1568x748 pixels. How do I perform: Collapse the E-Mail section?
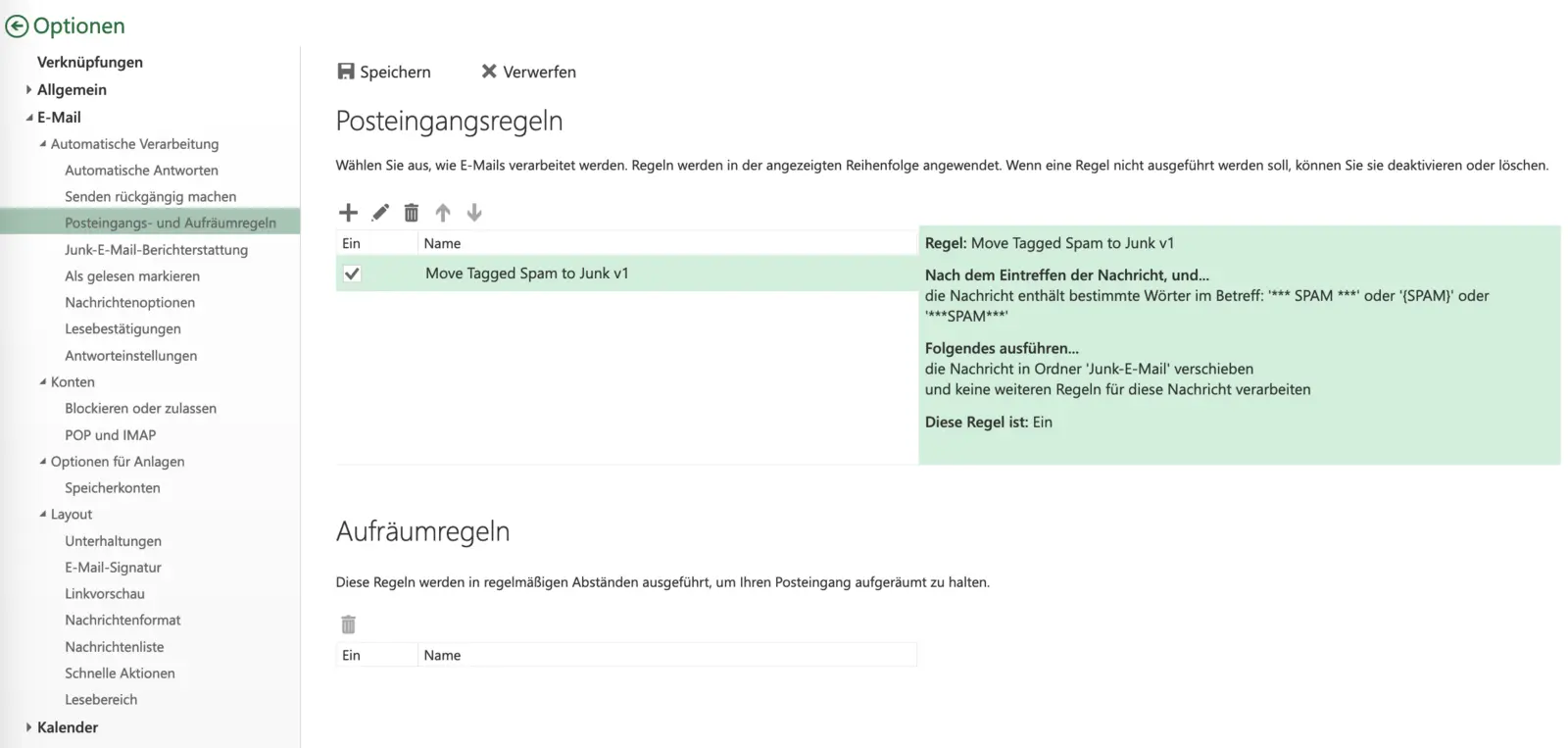[x=29, y=118]
